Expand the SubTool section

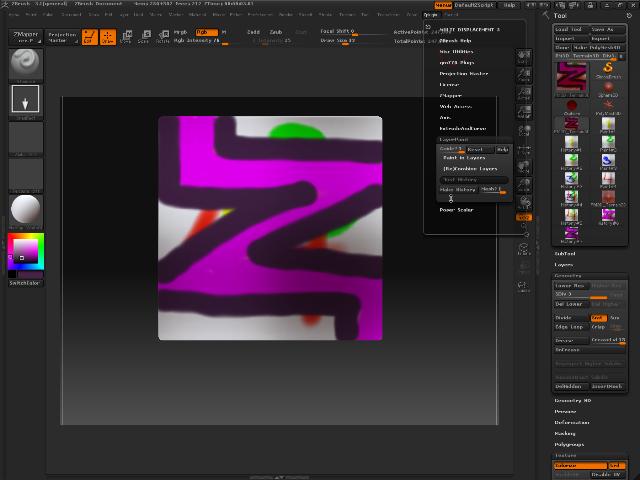point(566,253)
